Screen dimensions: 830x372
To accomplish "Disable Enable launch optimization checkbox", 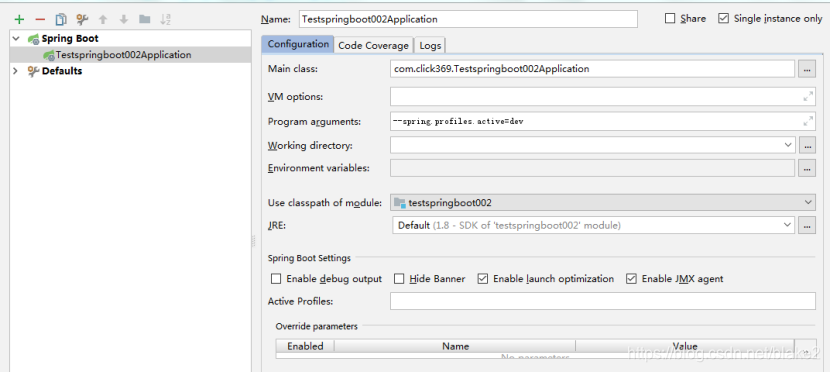I will (483, 278).
